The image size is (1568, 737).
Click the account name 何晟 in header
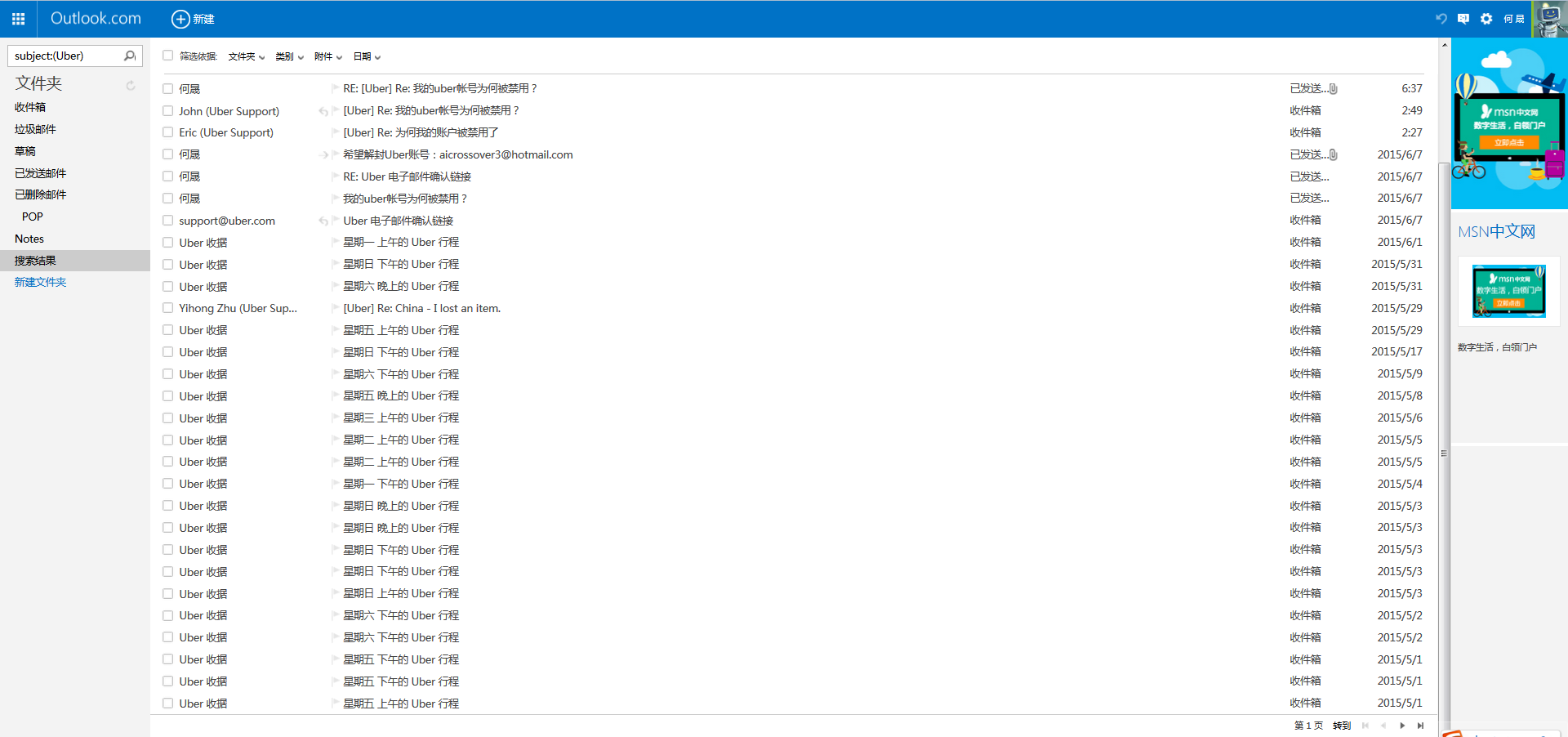point(1514,19)
